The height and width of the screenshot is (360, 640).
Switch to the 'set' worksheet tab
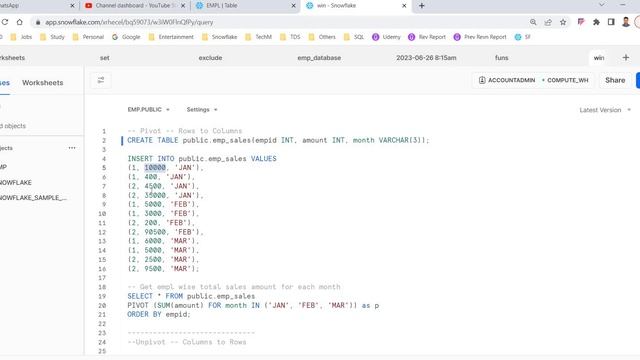pos(104,58)
